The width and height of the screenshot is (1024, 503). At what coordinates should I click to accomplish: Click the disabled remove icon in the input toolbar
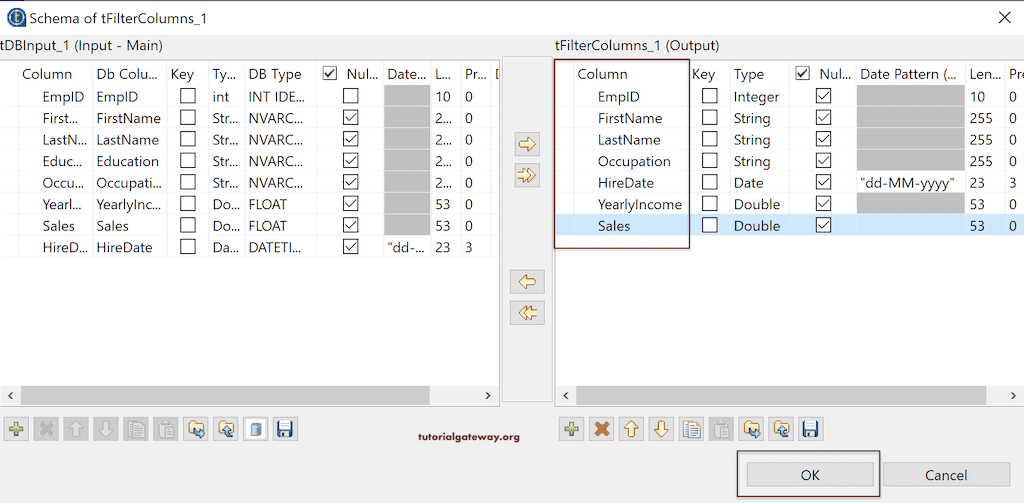click(47, 429)
